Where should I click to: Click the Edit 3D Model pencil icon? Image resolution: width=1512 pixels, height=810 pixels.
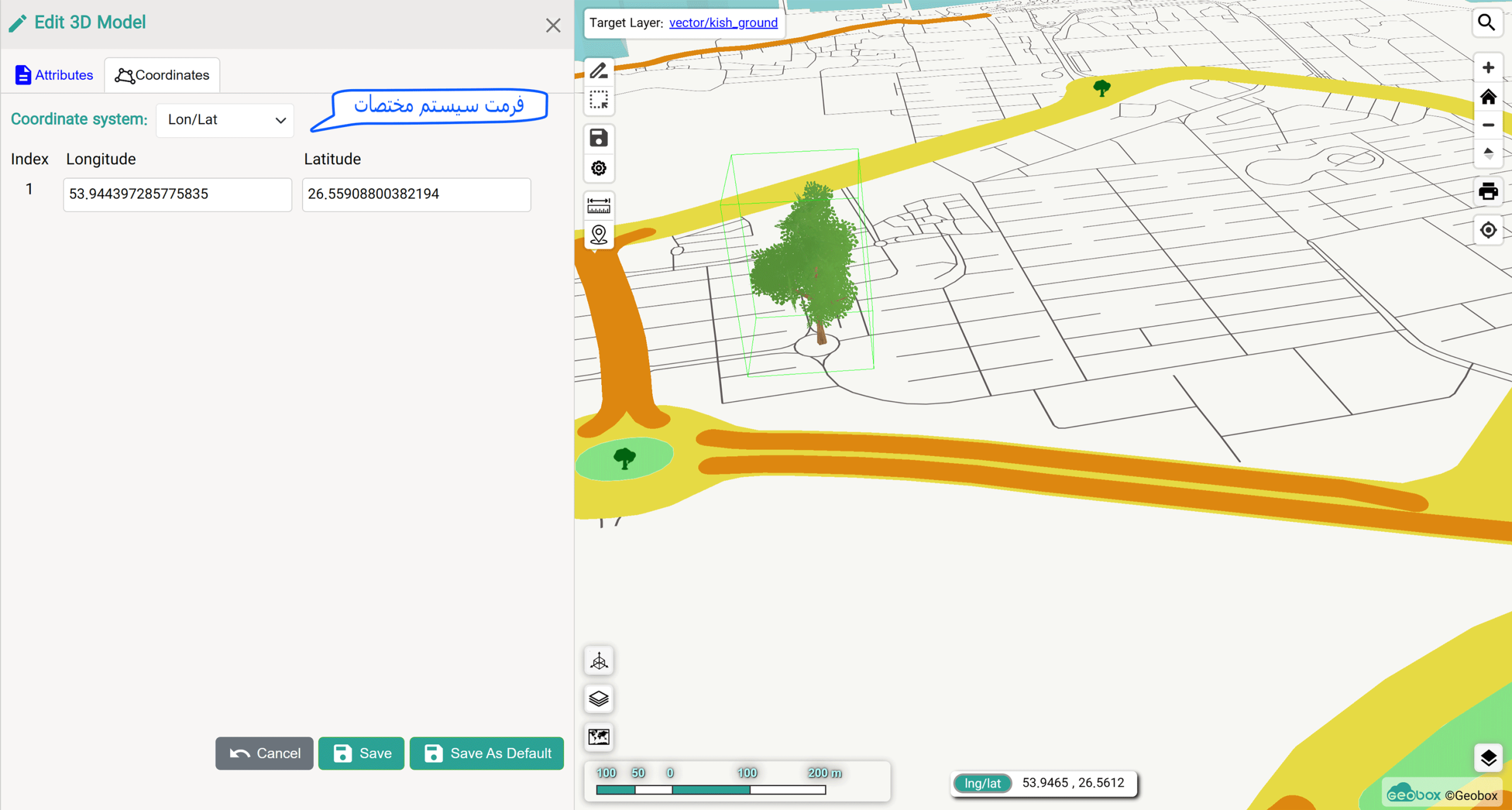[x=18, y=23]
